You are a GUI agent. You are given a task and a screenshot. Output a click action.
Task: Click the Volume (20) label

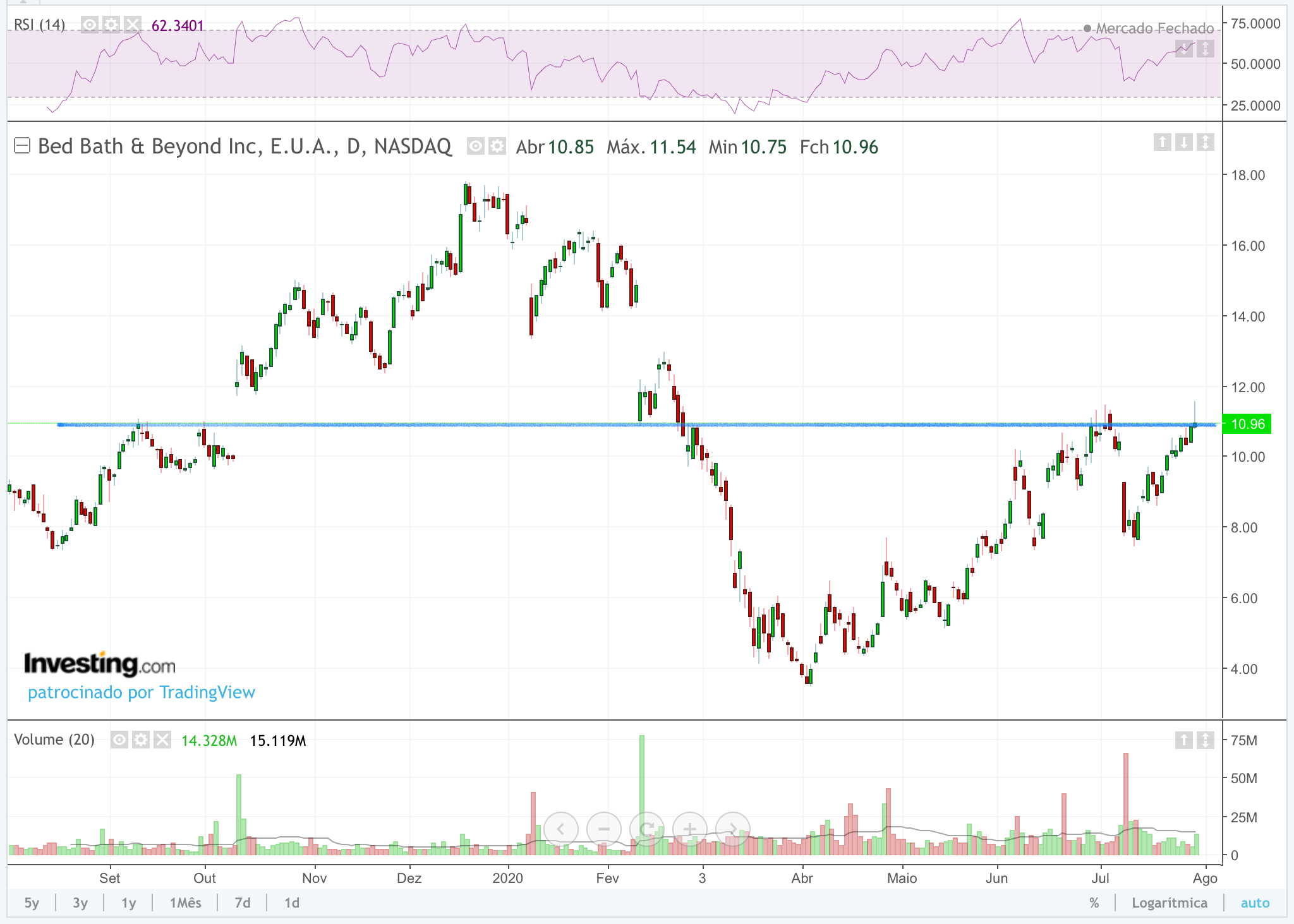[54, 740]
